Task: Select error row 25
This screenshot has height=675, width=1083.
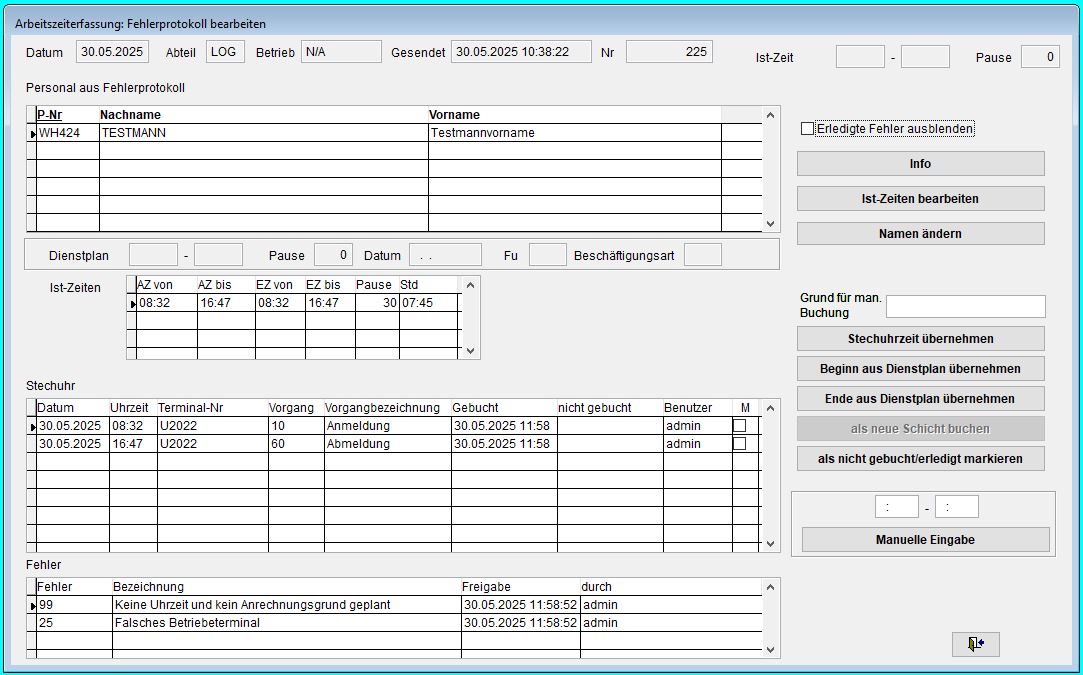Action: tap(394, 622)
